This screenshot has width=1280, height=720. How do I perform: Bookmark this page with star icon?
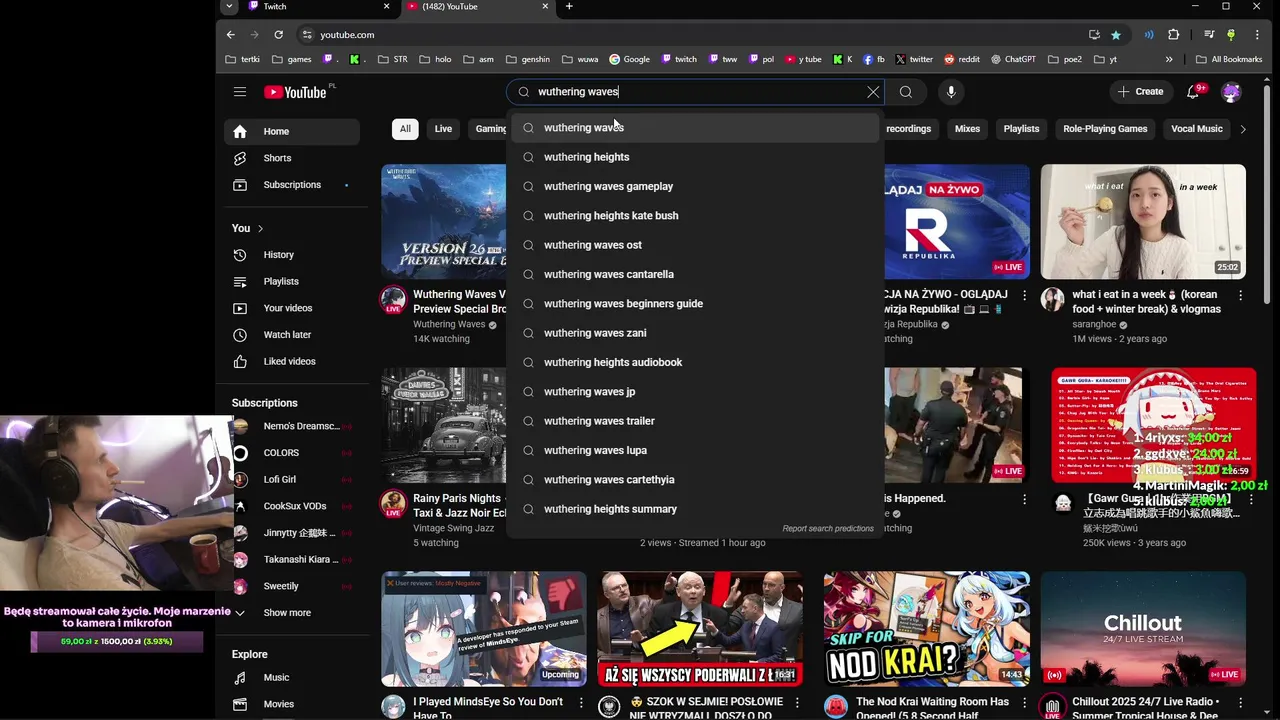point(1116,35)
